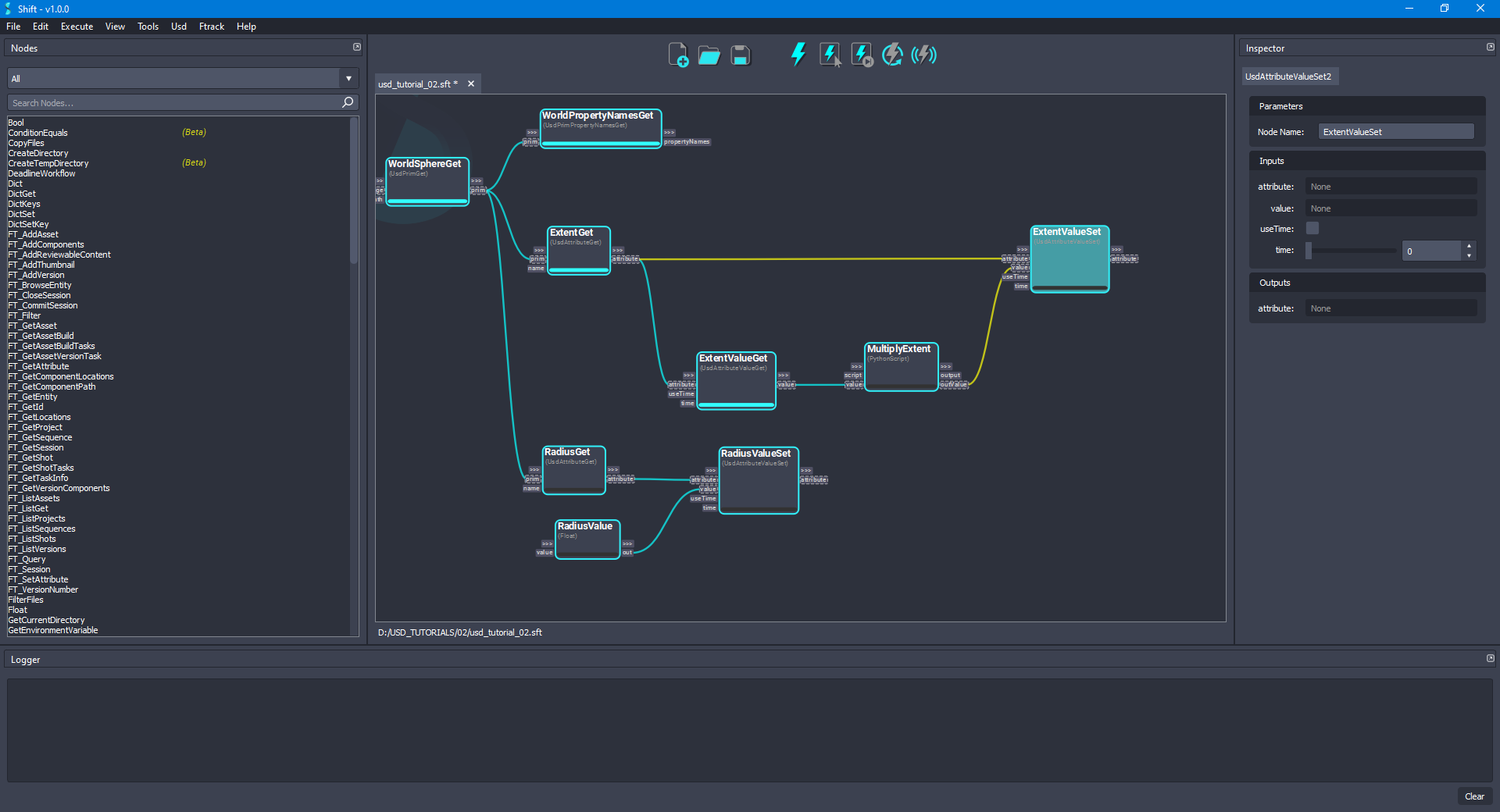Click the Search Nodes input field
Screen dimensions: 1500x812
pos(172,102)
